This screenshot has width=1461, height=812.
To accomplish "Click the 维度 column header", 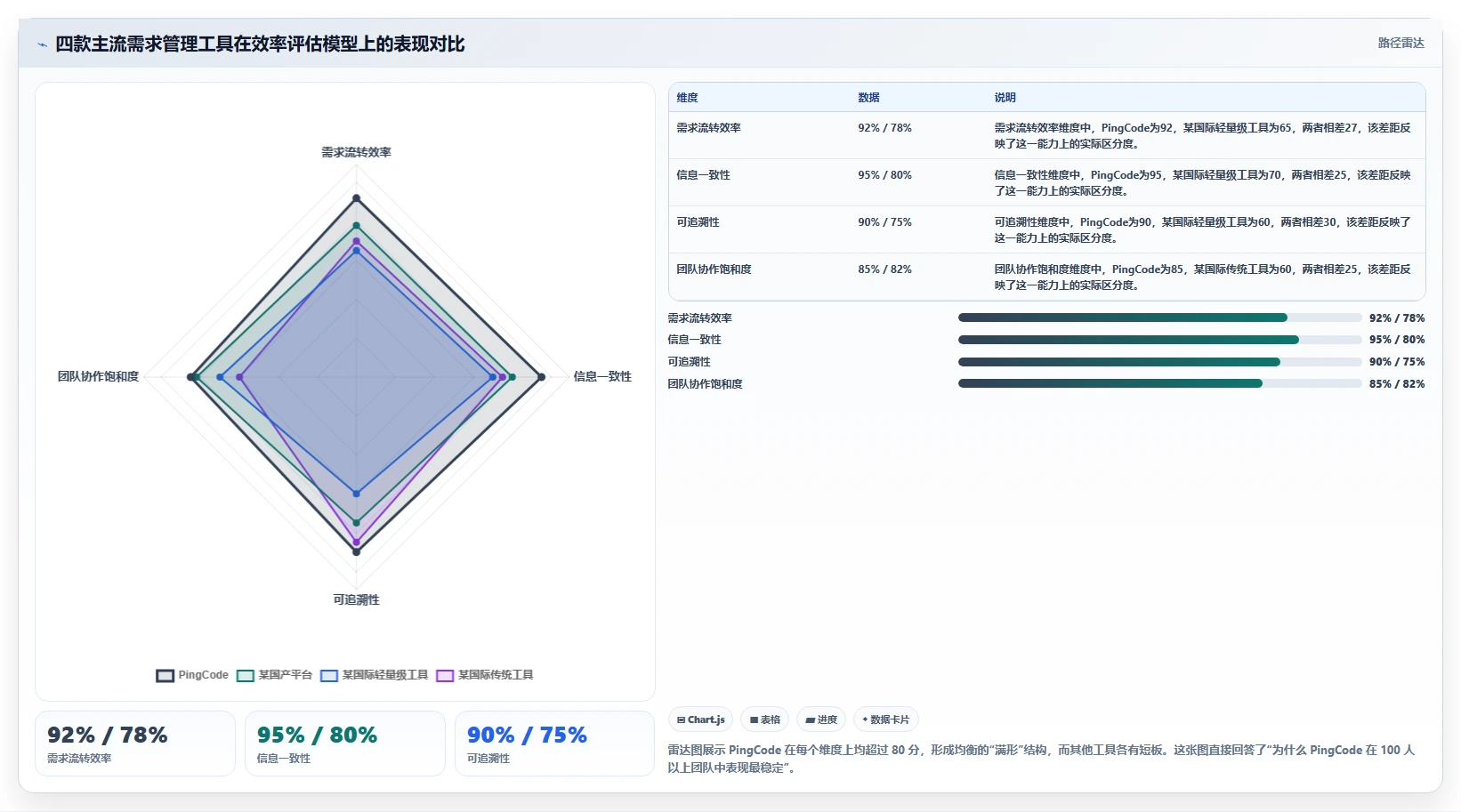I will 687,98.
